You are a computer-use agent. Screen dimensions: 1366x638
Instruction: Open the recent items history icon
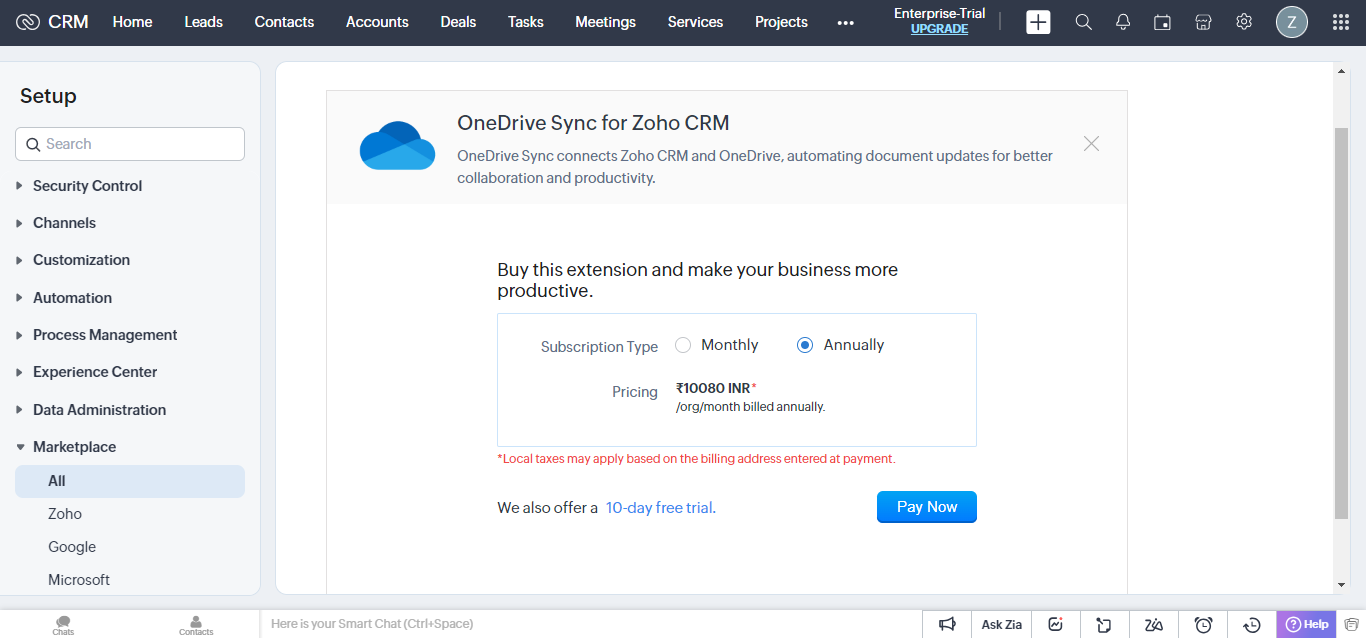(1252, 624)
